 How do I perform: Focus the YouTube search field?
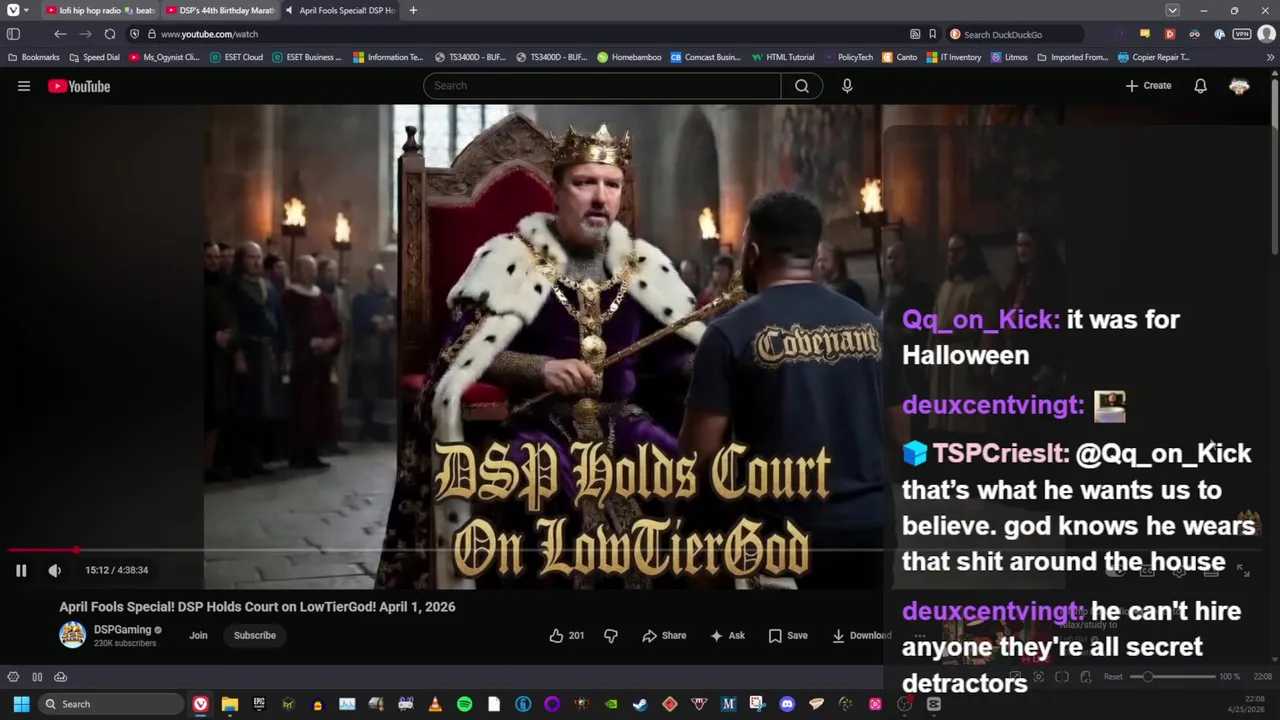click(602, 86)
